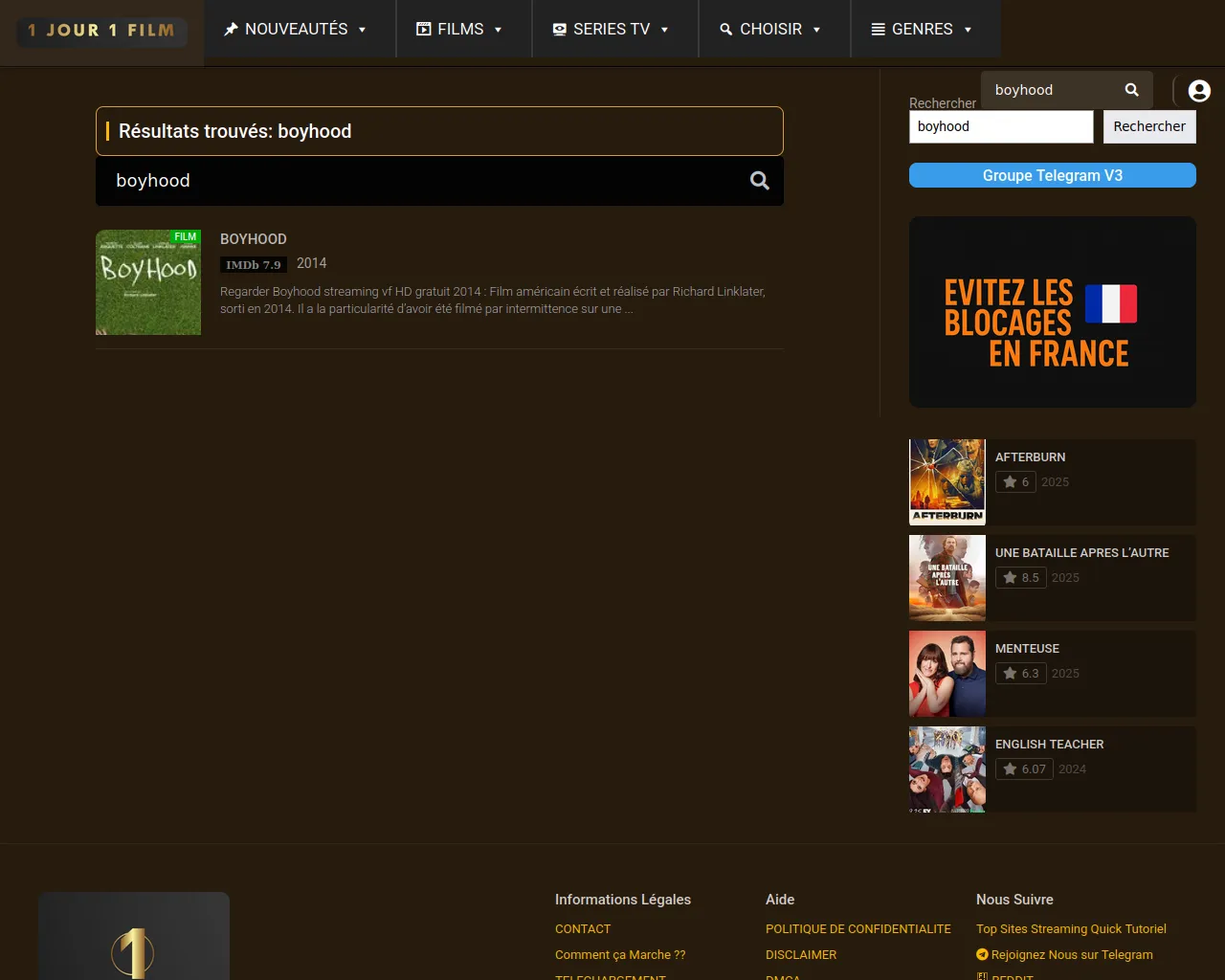This screenshot has height=980, width=1225.
Task: Expand the Nouveautés dropdown arrow
Action: pyautogui.click(x=363, y=30)
